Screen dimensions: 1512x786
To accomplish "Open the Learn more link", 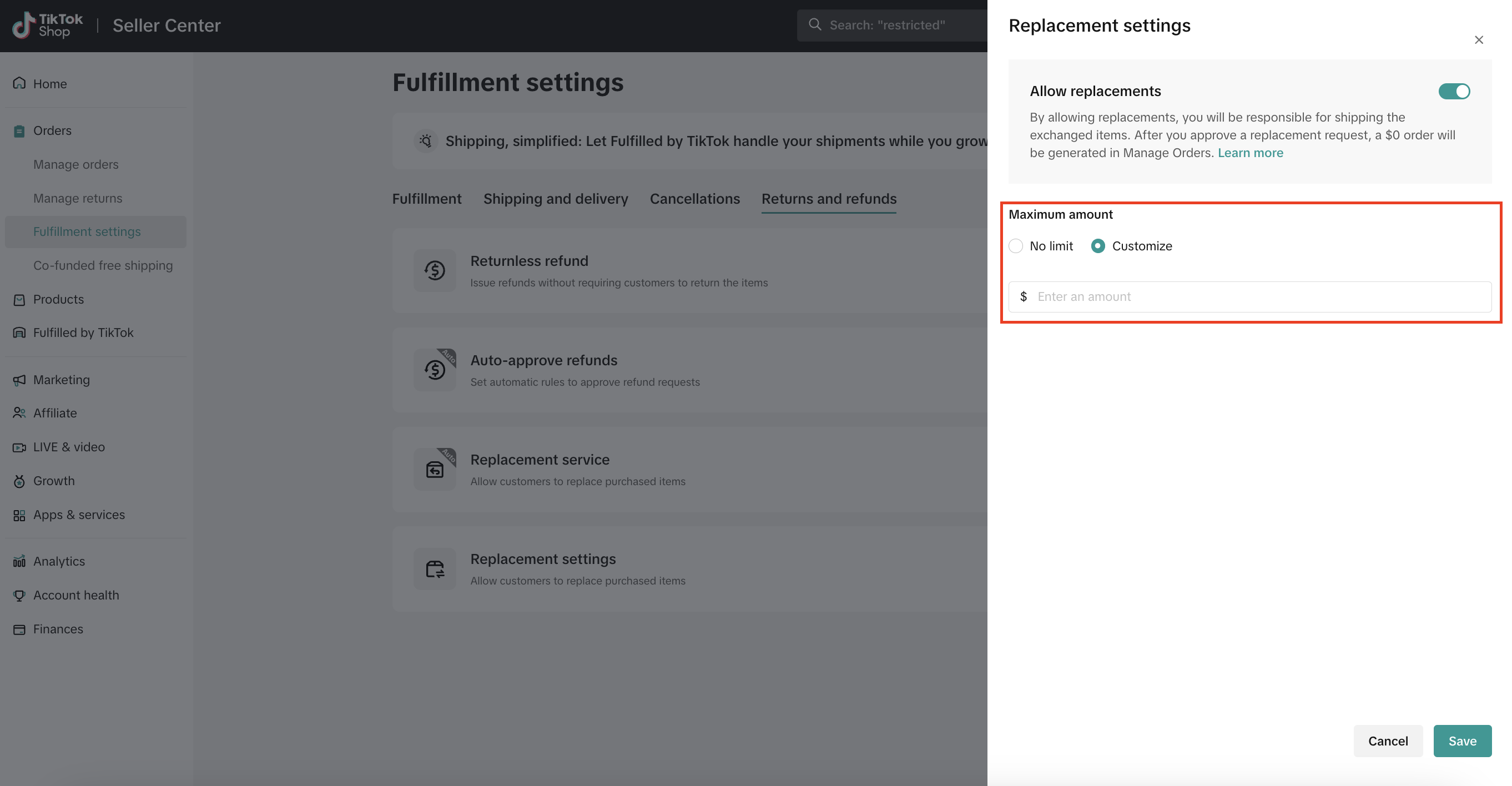I will click(x=1250, y=153).
